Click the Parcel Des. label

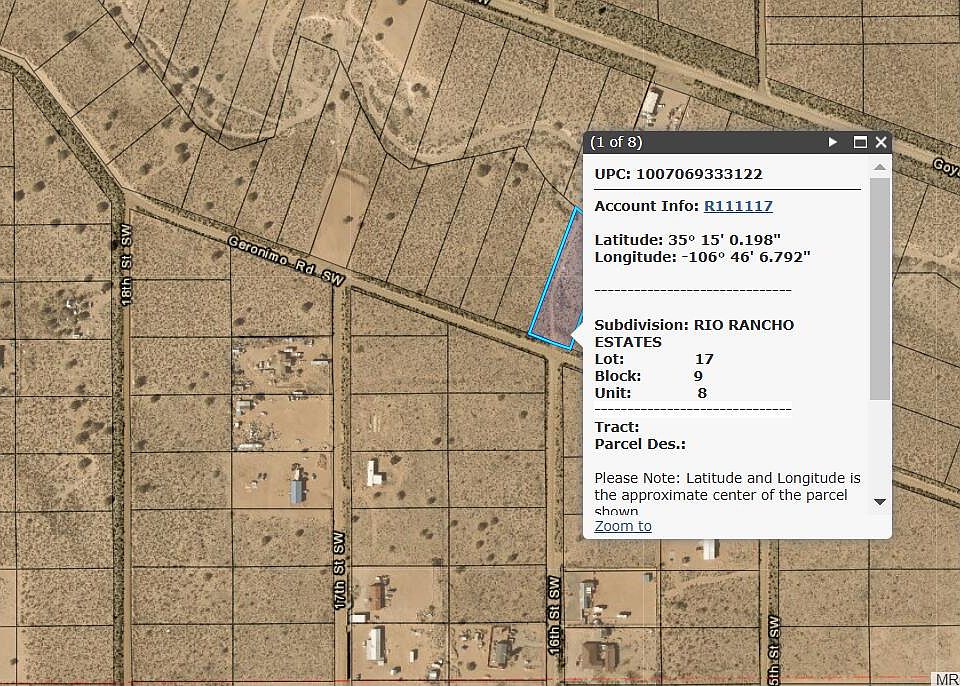click(640, 444)
